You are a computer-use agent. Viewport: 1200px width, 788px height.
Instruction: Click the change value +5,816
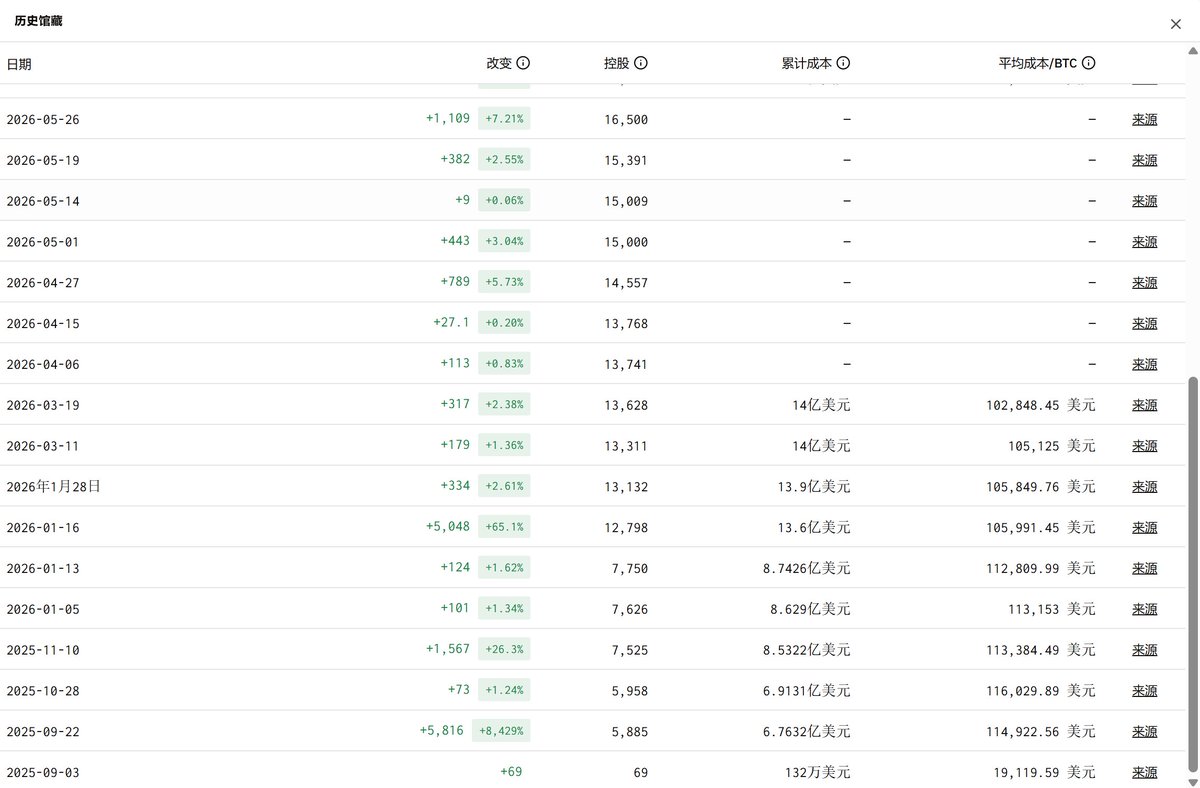[x=442, y=731]
